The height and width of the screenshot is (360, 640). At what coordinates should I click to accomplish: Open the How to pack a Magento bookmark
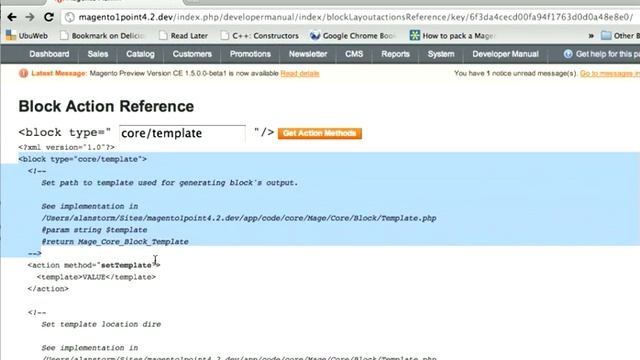click(x=453, y=36)
